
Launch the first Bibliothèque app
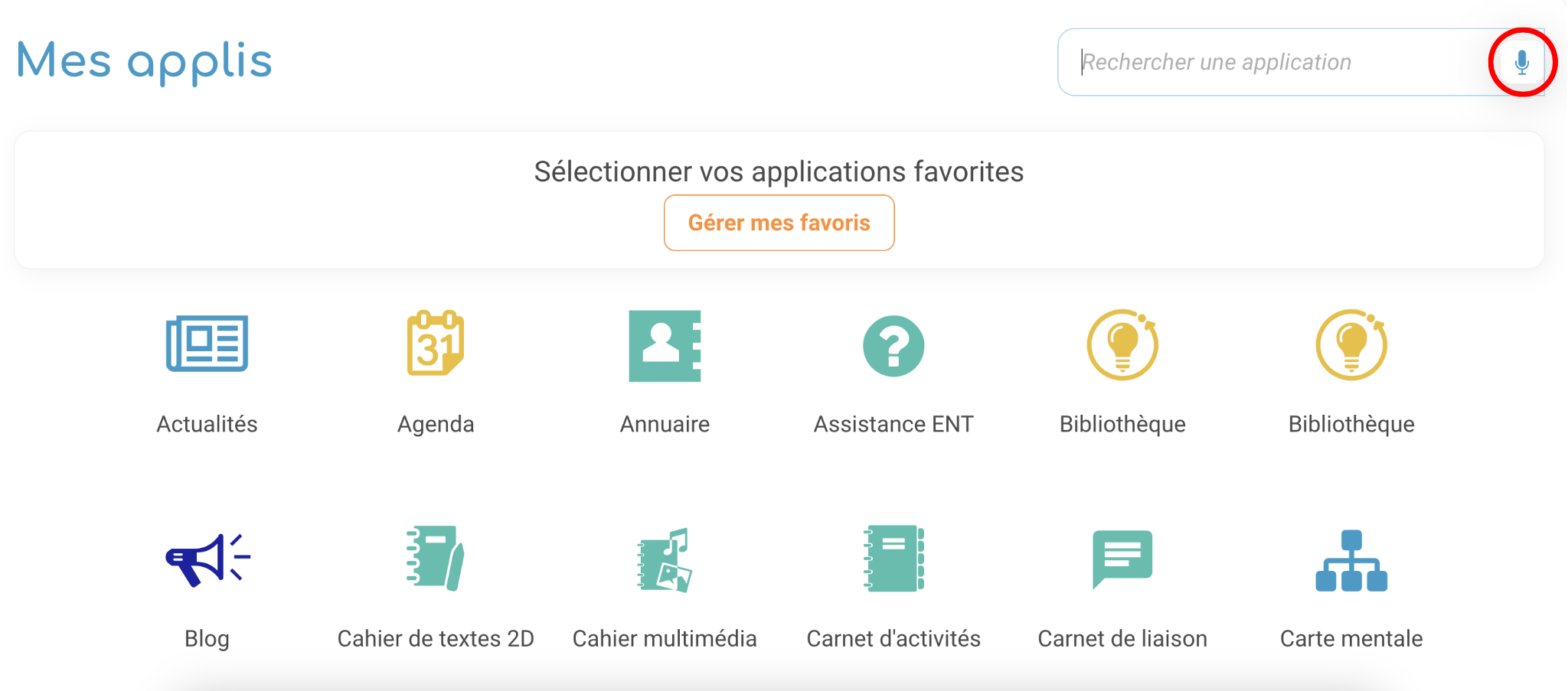pyautogui.click(x=1122, y=346)
